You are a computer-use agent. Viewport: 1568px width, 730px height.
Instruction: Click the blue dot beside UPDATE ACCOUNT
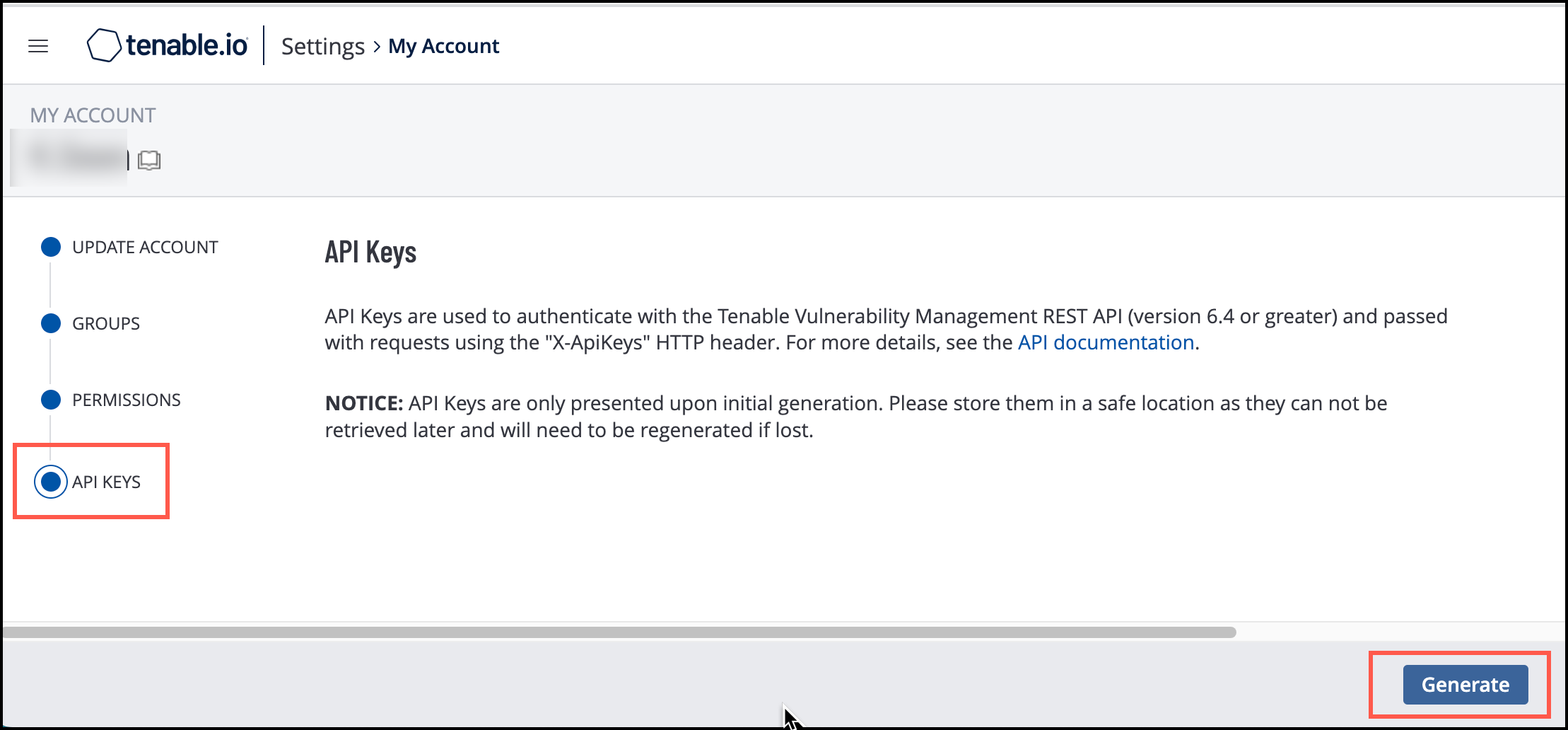[51, 247]
